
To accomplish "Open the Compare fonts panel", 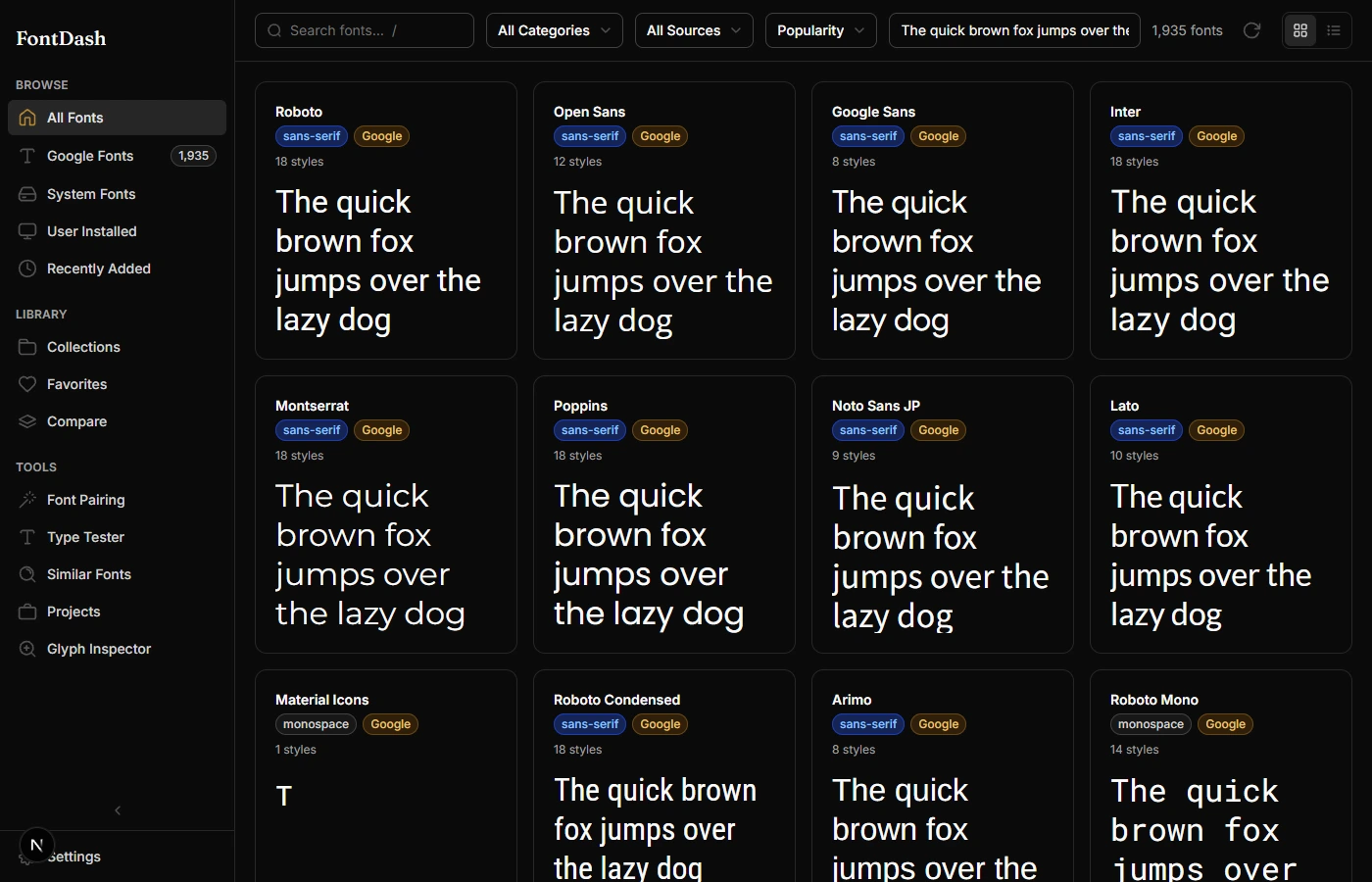I will pyautogui.click(x=76, y=421).
